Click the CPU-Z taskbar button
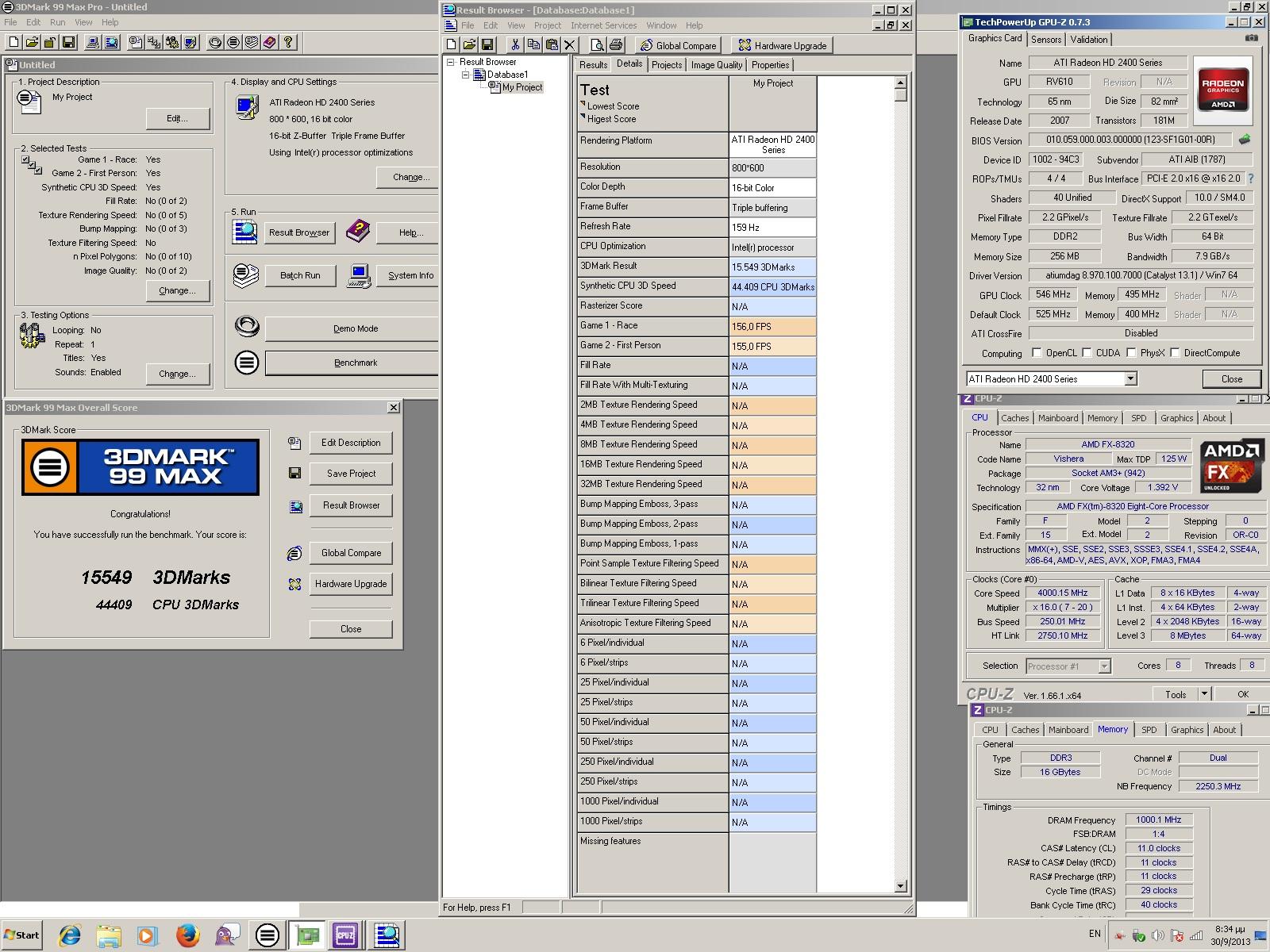 [345, 935]
